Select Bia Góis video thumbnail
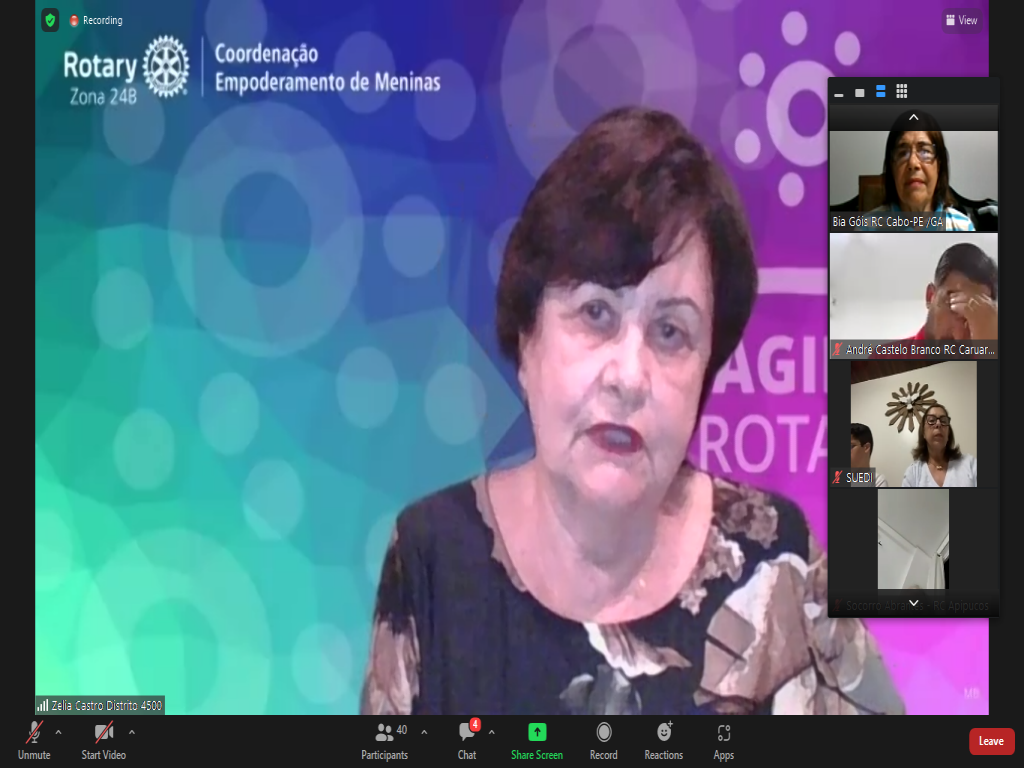The width and height of the screenshot is (1024, 768). pos(913,180)
